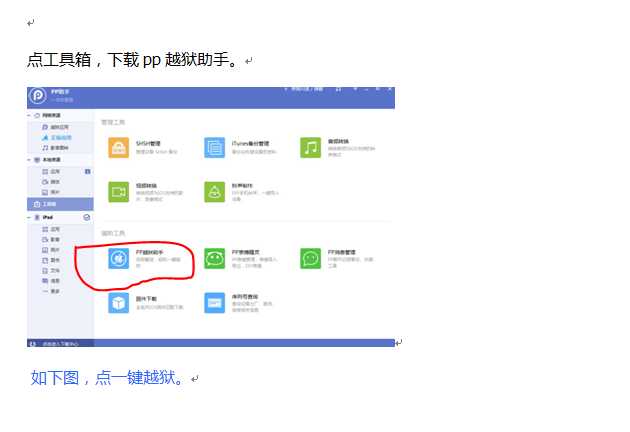
Task: Open the green music note audio conversion icon
Action: pyautogui.click(x=311, y=147)
